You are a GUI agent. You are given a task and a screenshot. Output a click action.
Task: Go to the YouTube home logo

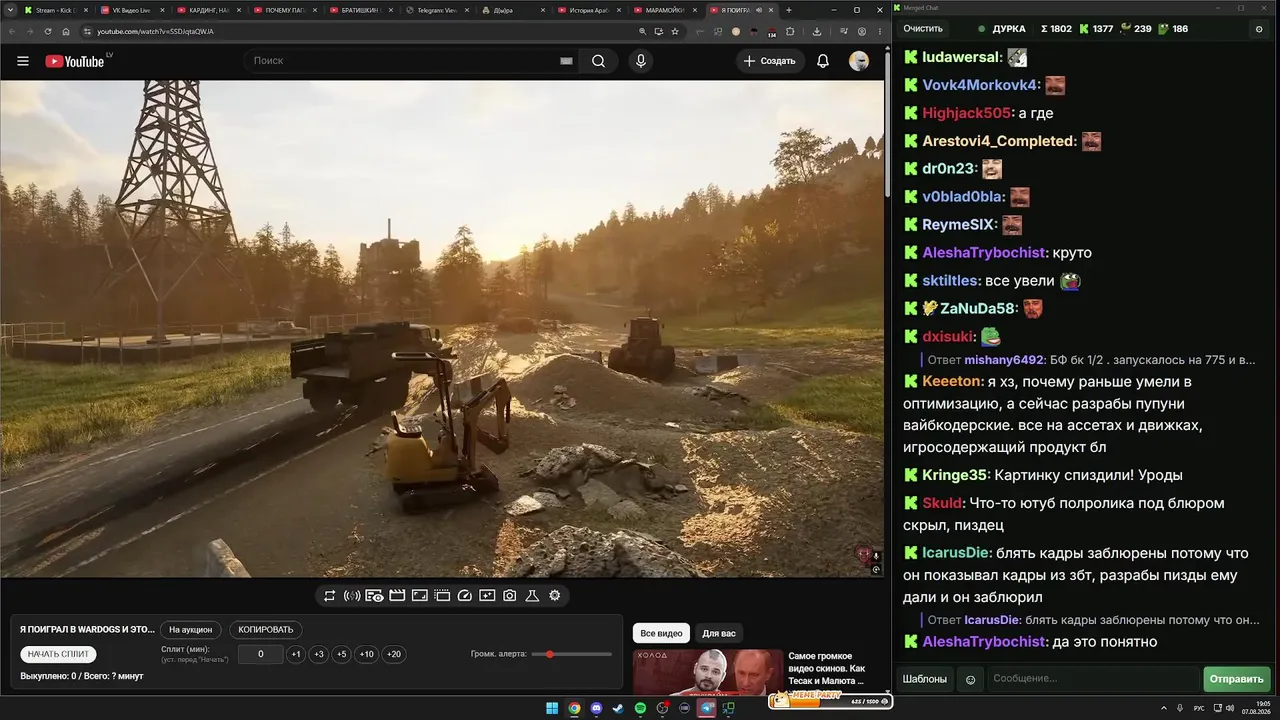pos(75,61)
